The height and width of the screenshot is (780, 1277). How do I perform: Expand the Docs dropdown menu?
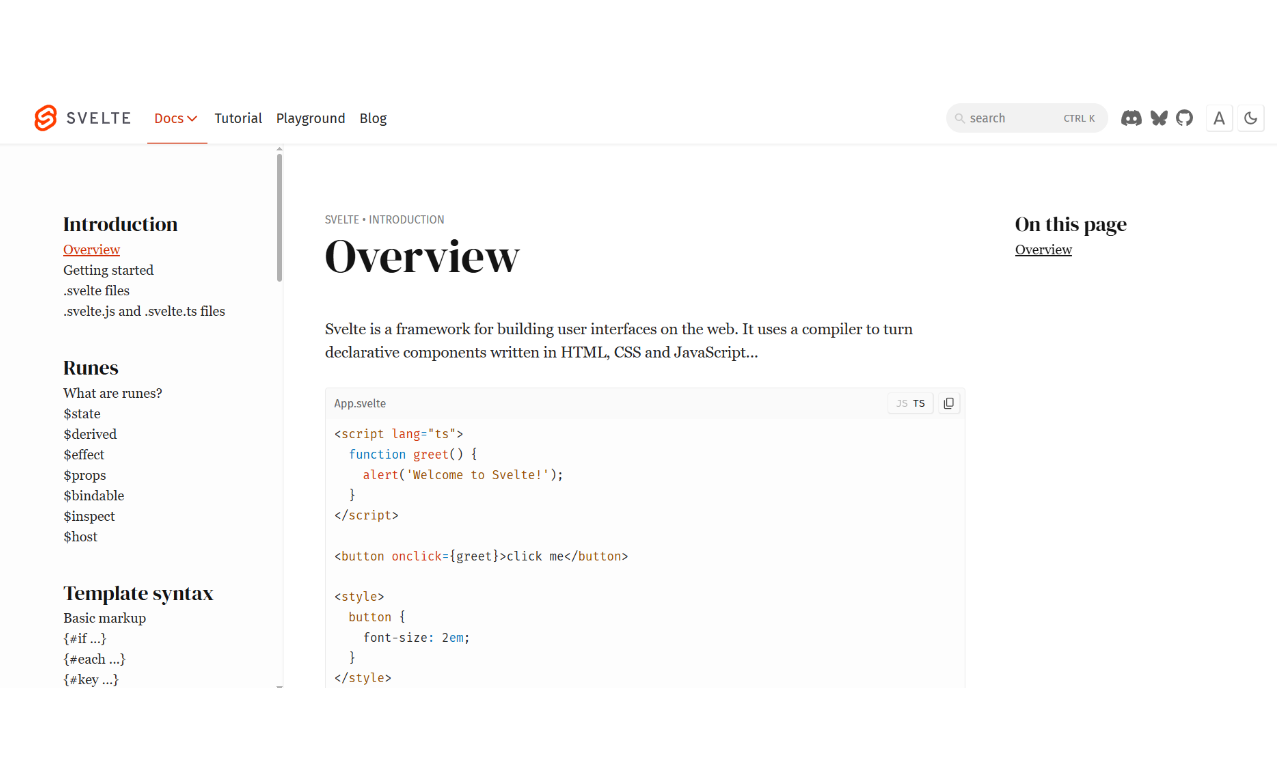tap(176, 118)
